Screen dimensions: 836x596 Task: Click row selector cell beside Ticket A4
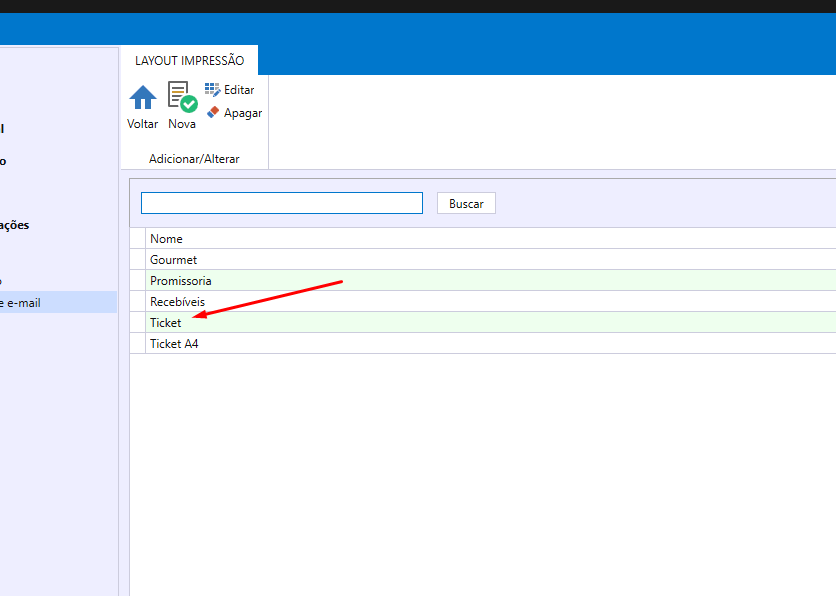click(x=138, y=344)
